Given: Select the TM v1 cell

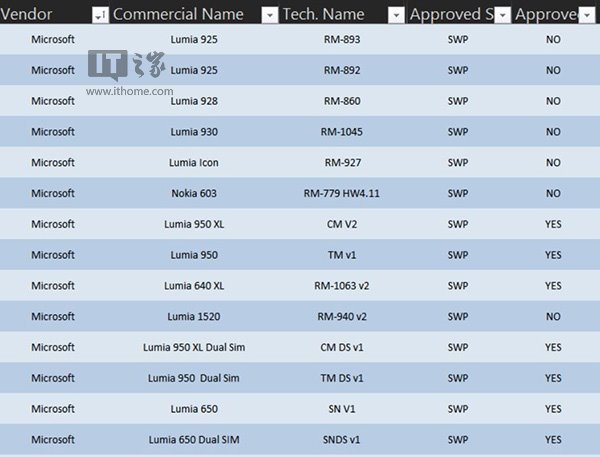Looking at the screenshot, I should (342, 255).
